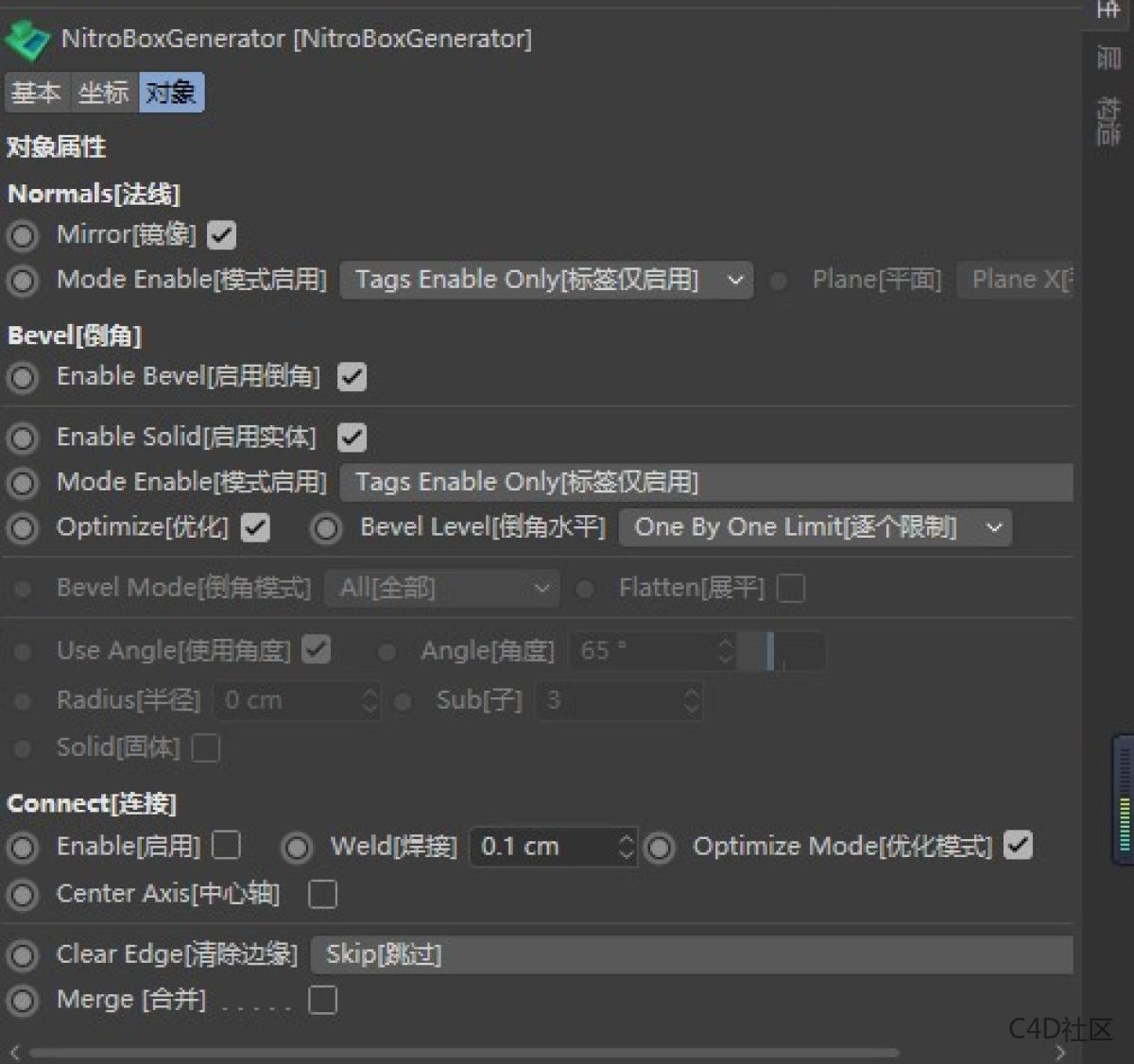The width and height of the screenshot is (1134, 1064).
Task: Click the Radius stepper arrows
Action: pyautogui.click(x=369, y=701)
